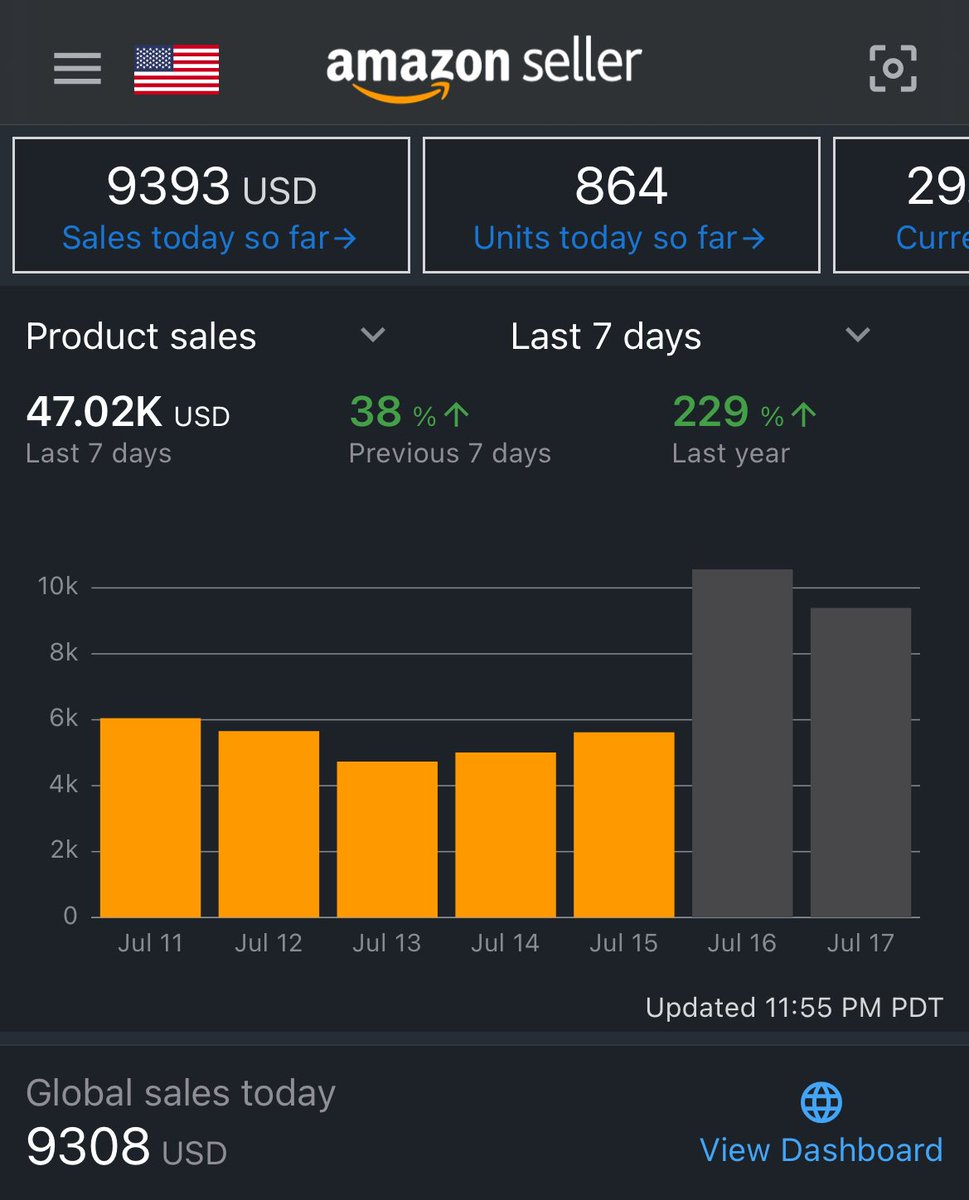Screen dimensions: 969x1200
Task: Tap the 10k y-axis label
Action: pos(57,587)
